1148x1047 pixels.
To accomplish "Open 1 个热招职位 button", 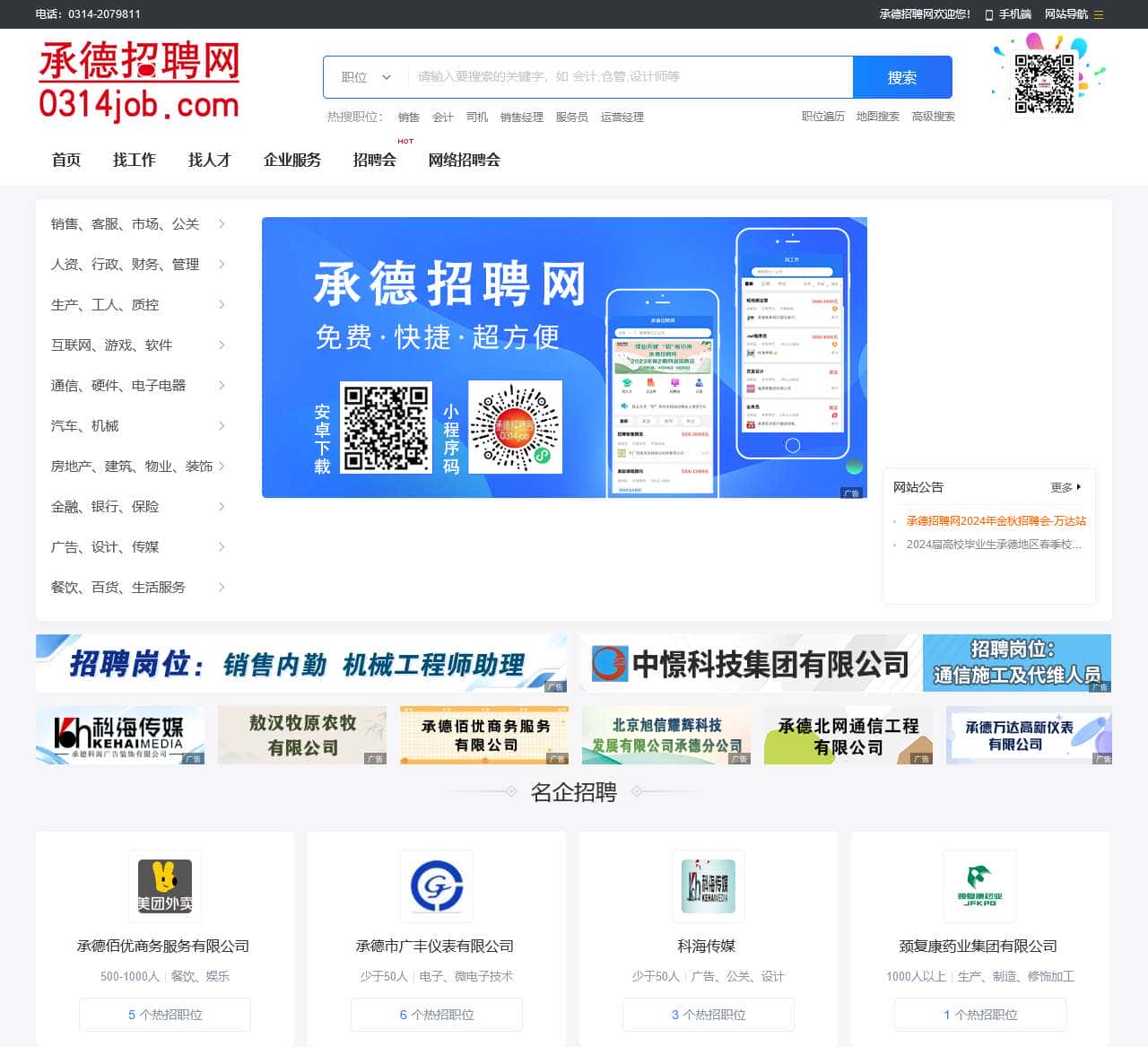I will point(980,1015).
